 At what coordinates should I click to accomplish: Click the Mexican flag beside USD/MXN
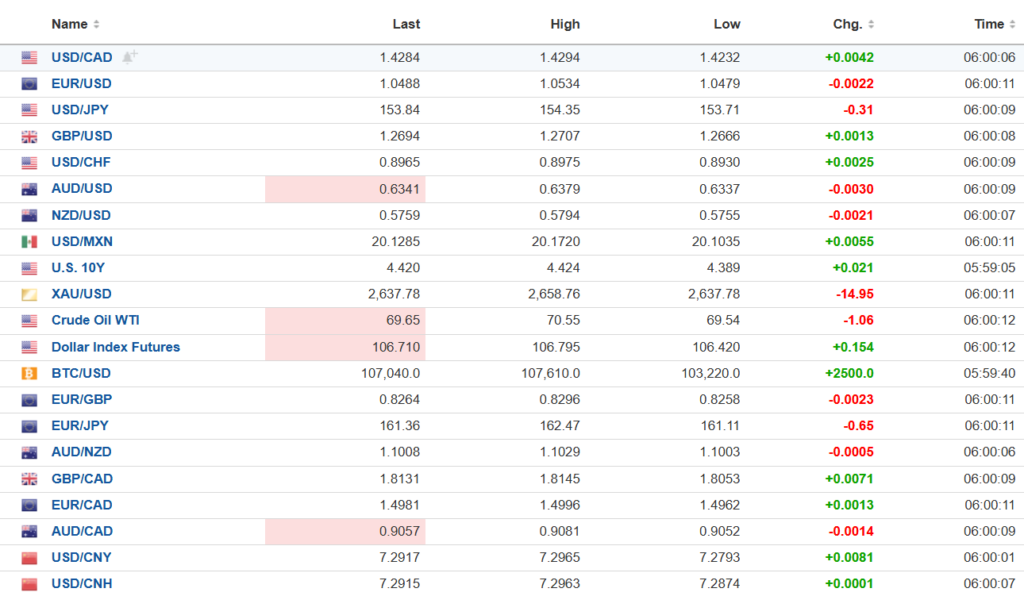point(29,241)
